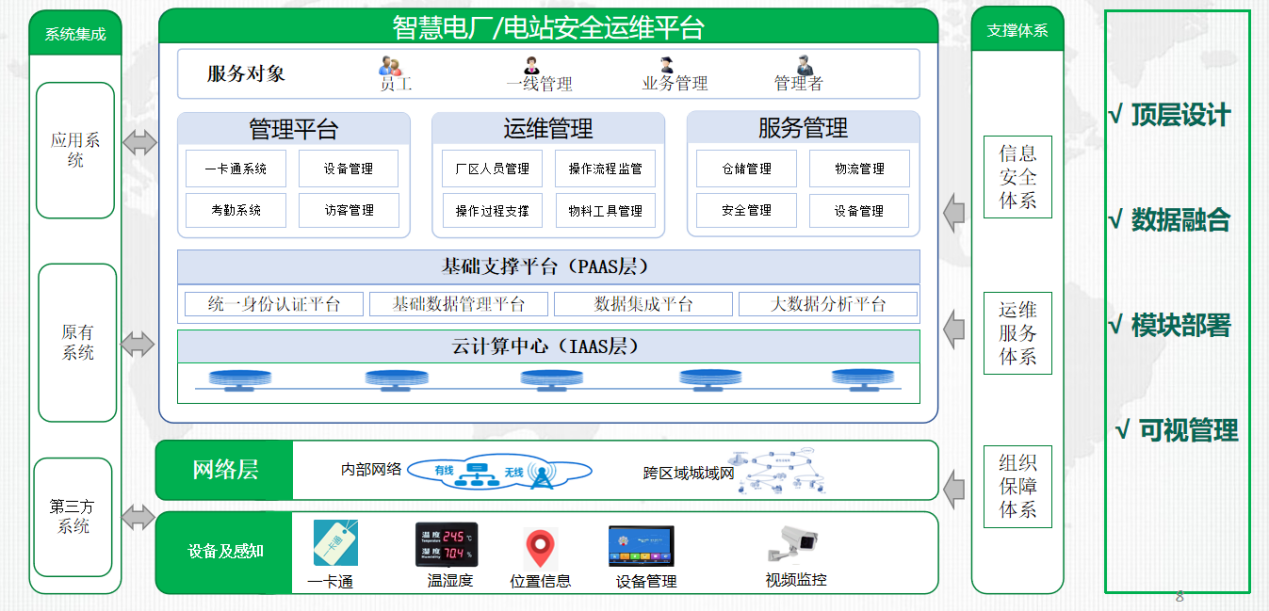
Task: Select the 系统集成 header tab
Action: [75, 34]
